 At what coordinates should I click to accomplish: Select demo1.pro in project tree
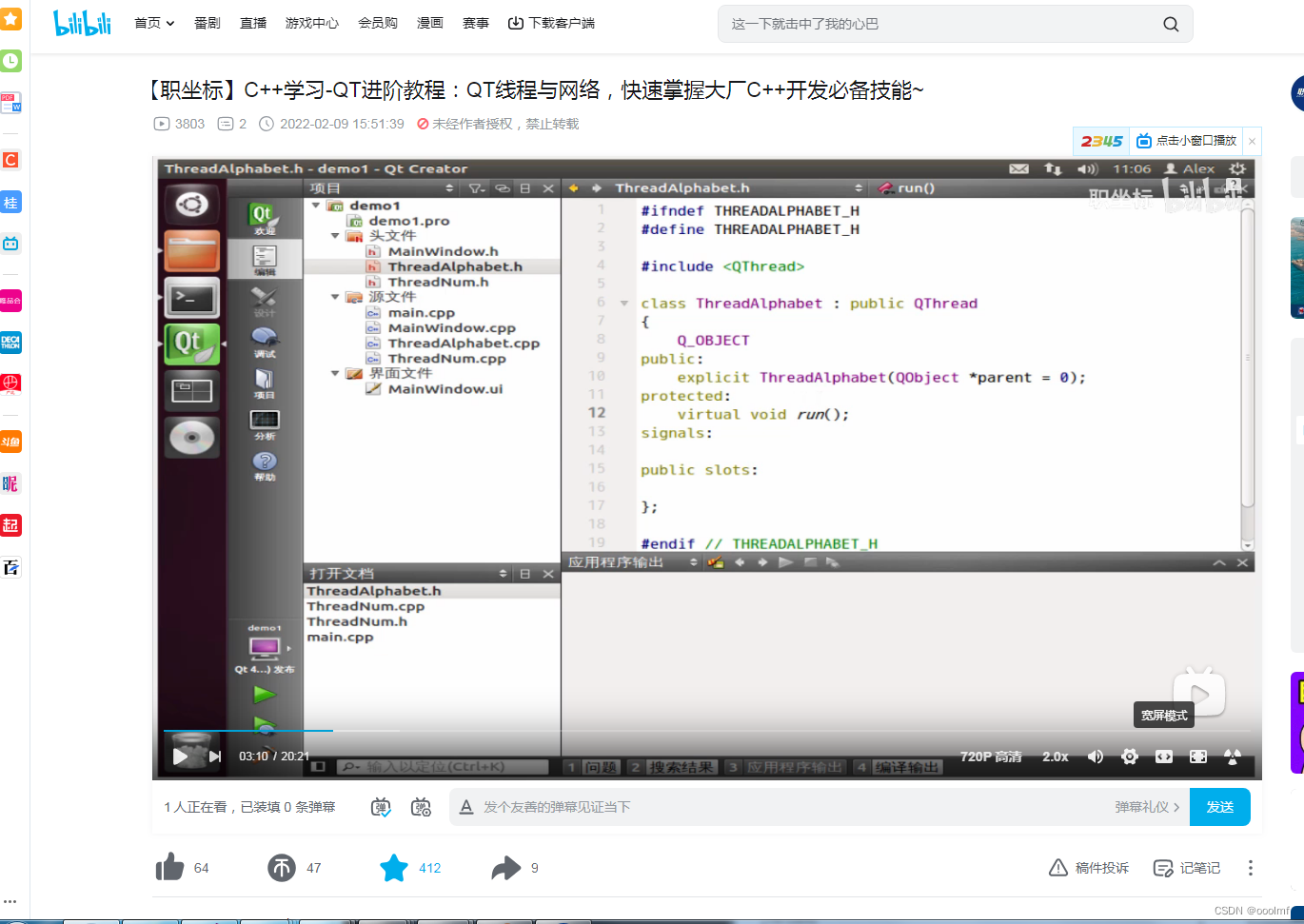[408, 221]
